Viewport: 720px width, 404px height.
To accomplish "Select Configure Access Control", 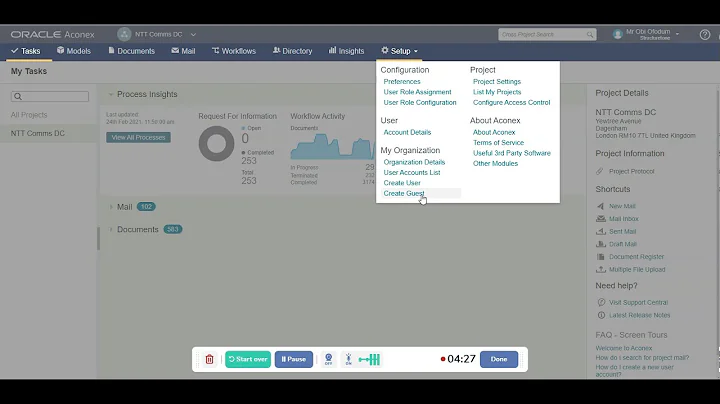I will [512, 103].
